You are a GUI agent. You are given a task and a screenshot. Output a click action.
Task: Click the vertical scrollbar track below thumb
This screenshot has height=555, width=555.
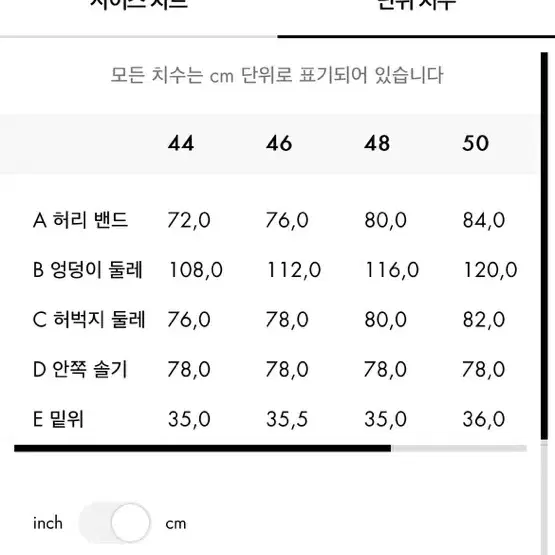coord(544,497)
